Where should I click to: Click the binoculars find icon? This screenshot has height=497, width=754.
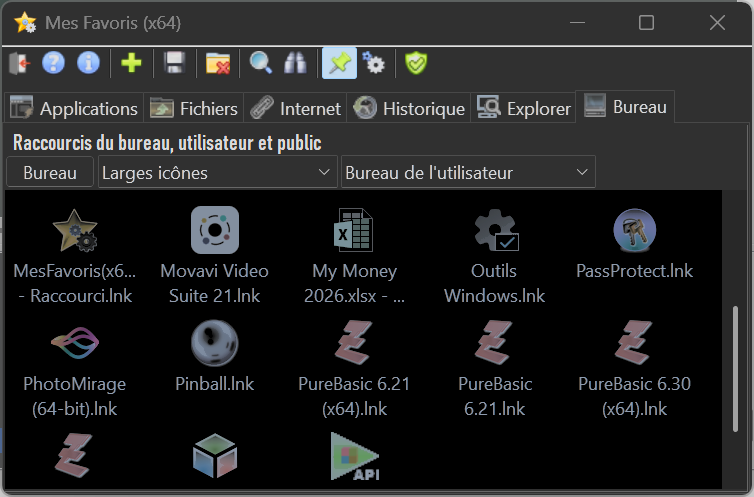coord(296,64)
